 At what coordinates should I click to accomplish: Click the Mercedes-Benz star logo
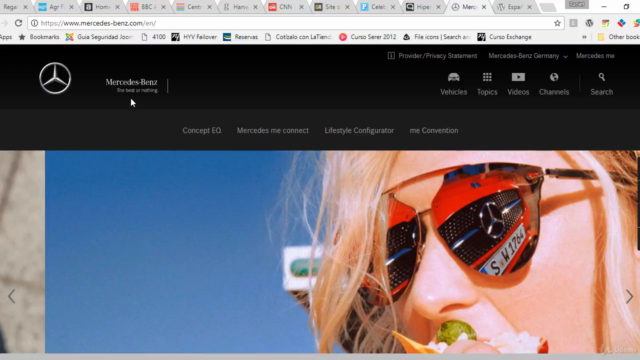(x=55, y=78)
